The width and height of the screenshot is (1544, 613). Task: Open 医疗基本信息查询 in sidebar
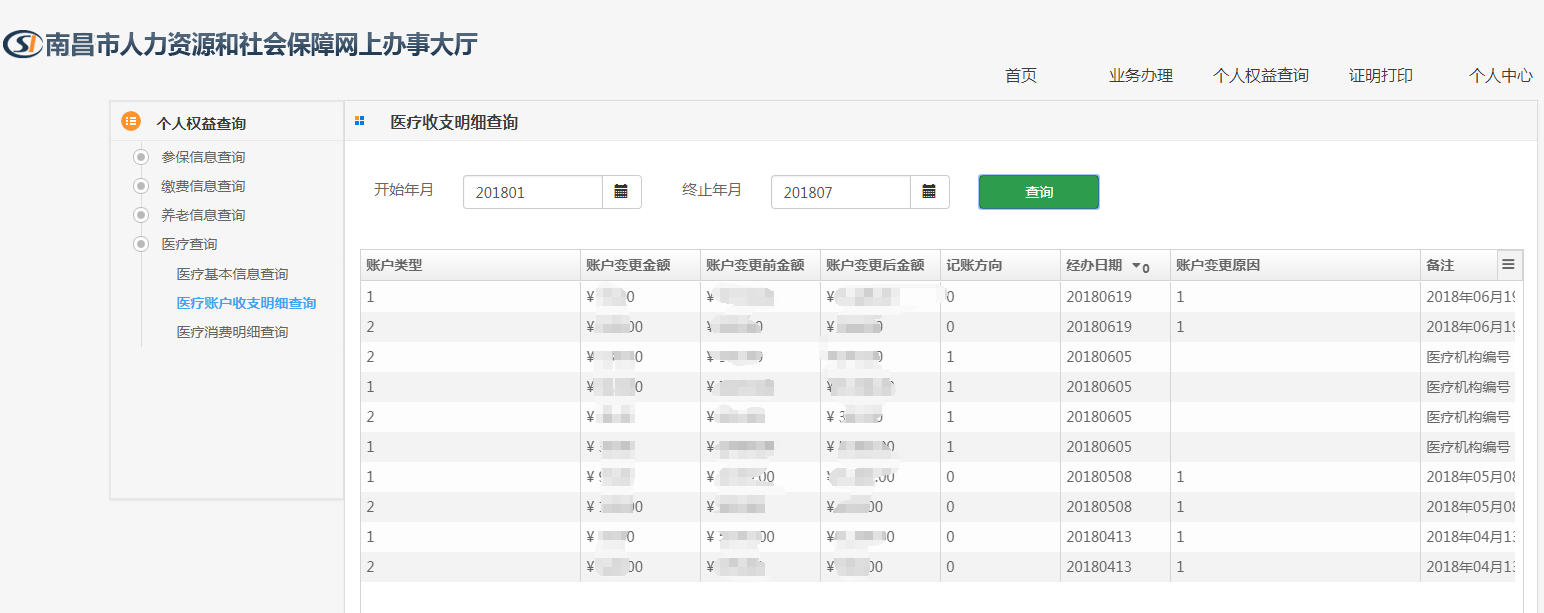coord(232,274)
